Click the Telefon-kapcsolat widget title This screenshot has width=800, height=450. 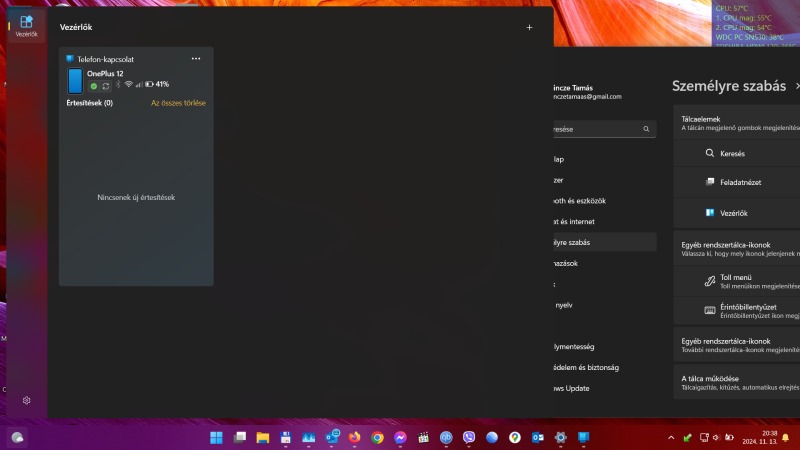click(106, 59)
